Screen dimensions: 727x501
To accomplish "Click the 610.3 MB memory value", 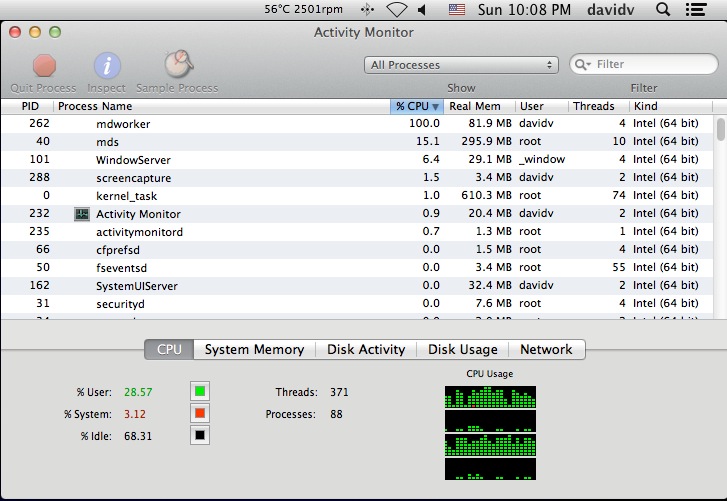I will pyautogui.click(x=486, y=196).
